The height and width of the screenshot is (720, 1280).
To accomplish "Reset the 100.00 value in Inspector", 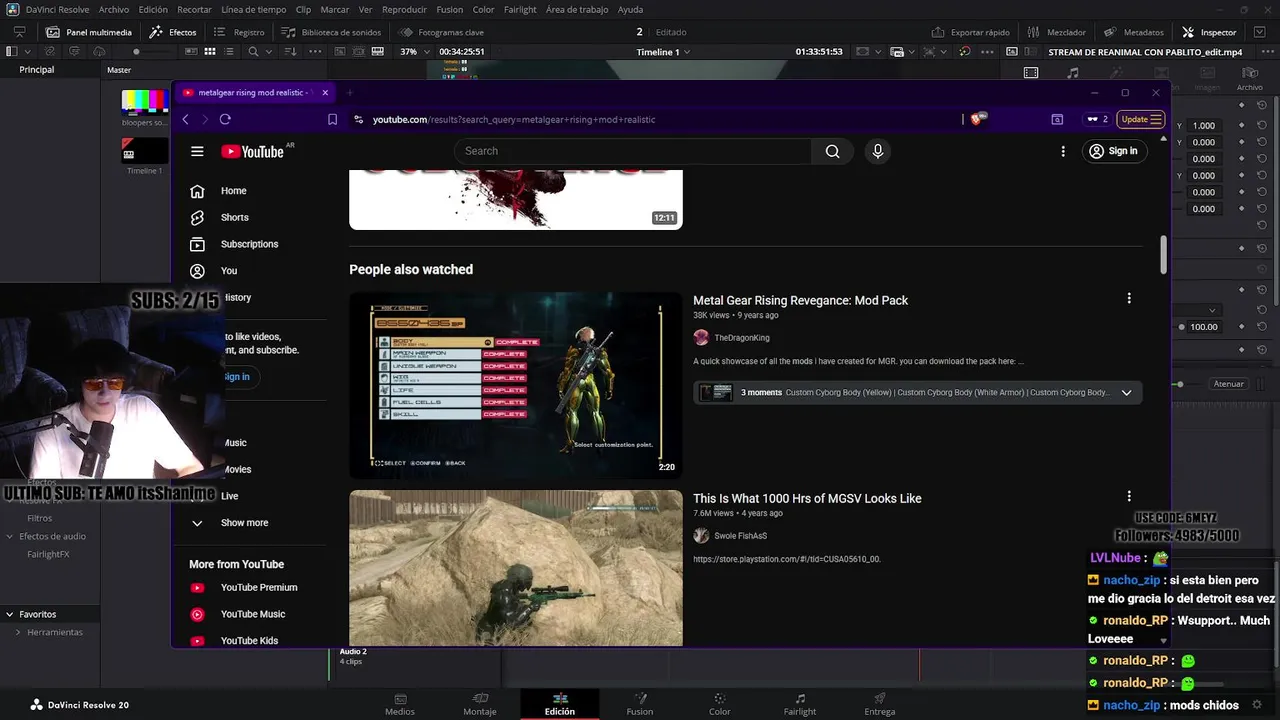I will point(1262,327).
